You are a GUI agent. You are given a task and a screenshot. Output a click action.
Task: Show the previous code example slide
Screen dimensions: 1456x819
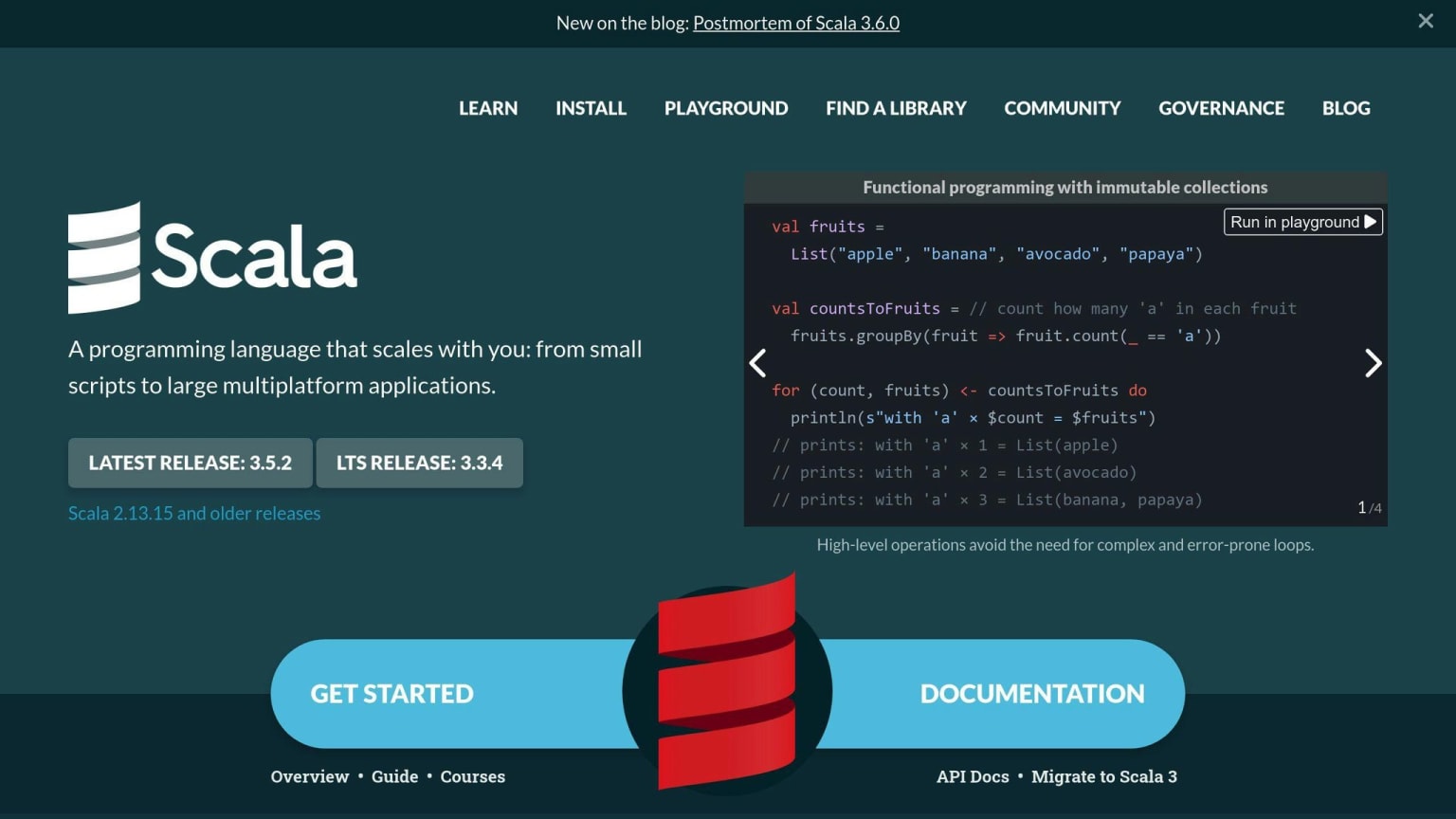[757, 363]
